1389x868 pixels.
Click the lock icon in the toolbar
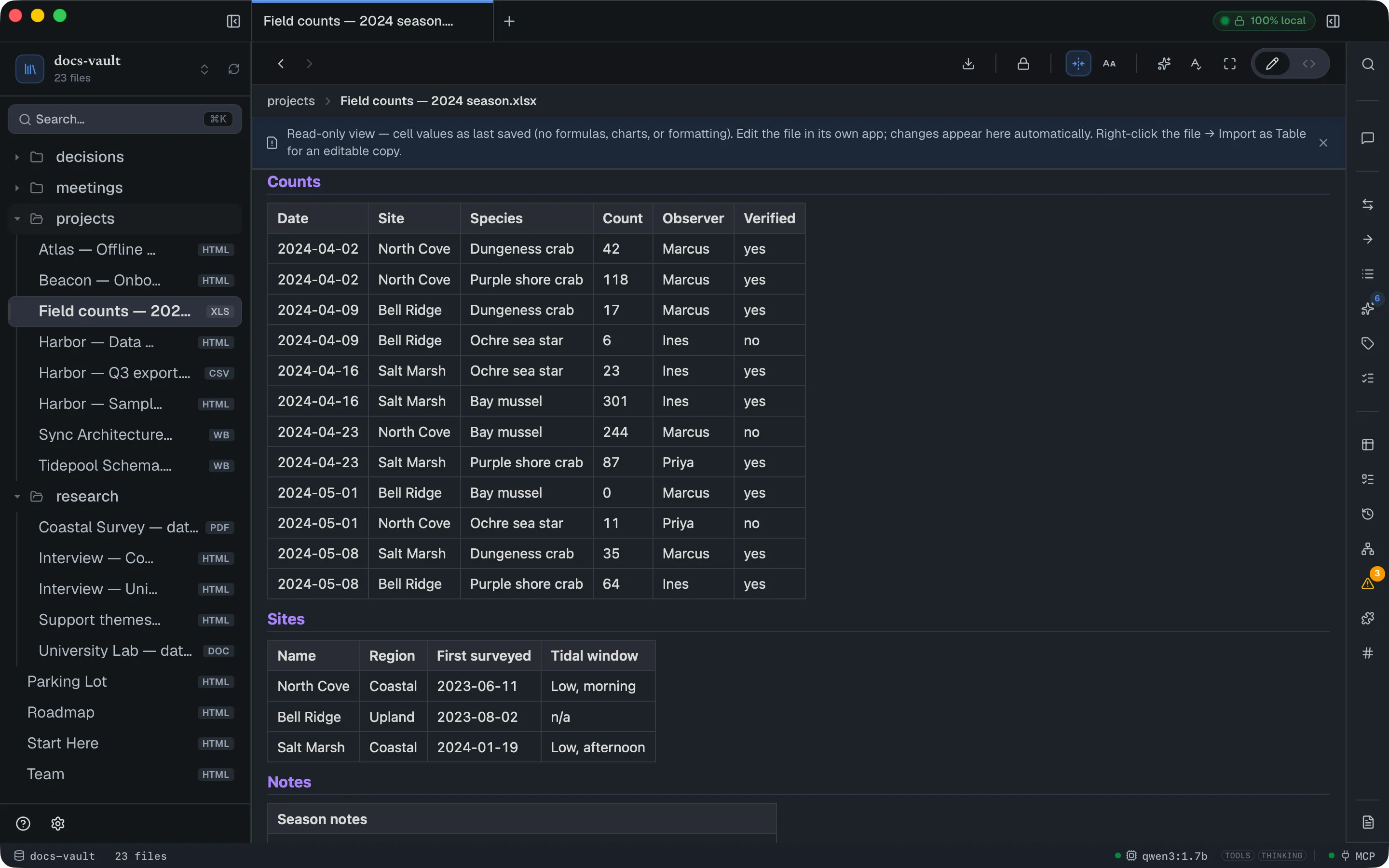coord(1023,64)
